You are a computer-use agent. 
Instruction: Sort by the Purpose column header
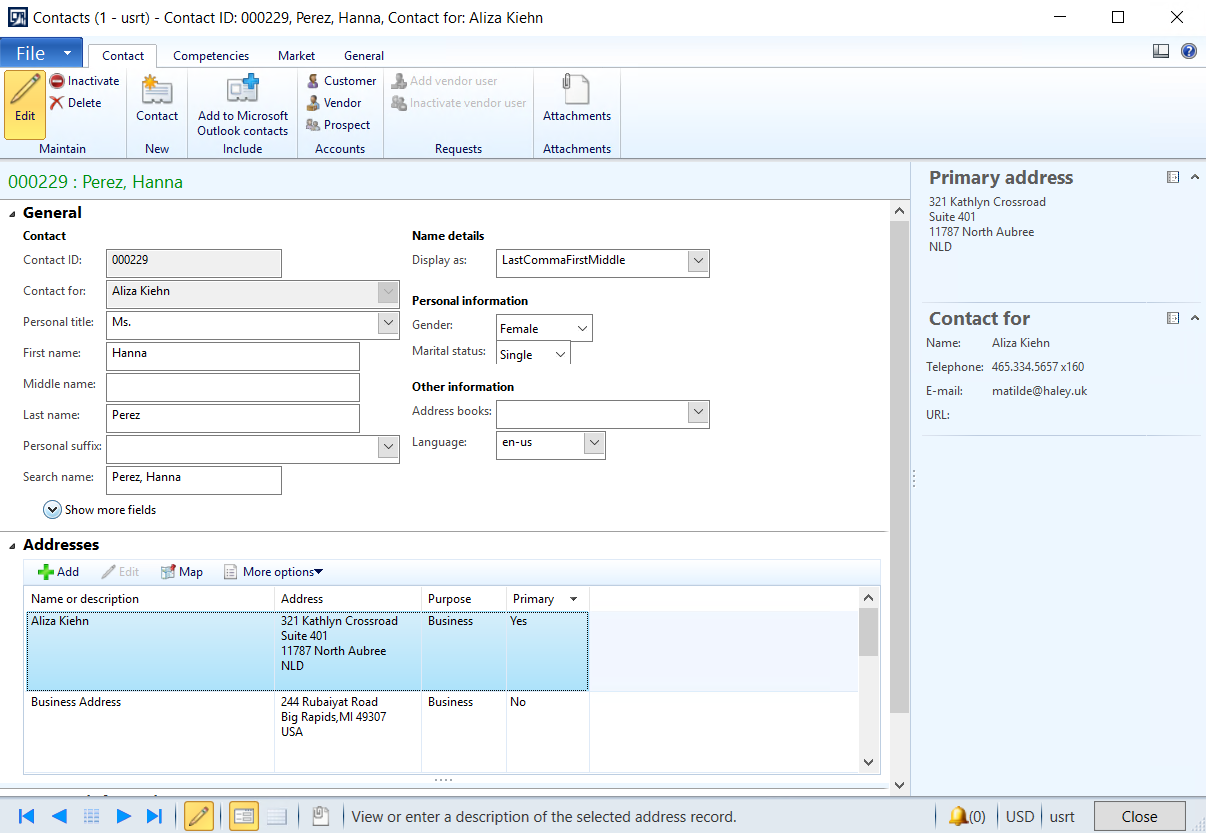tap(464, 599)
